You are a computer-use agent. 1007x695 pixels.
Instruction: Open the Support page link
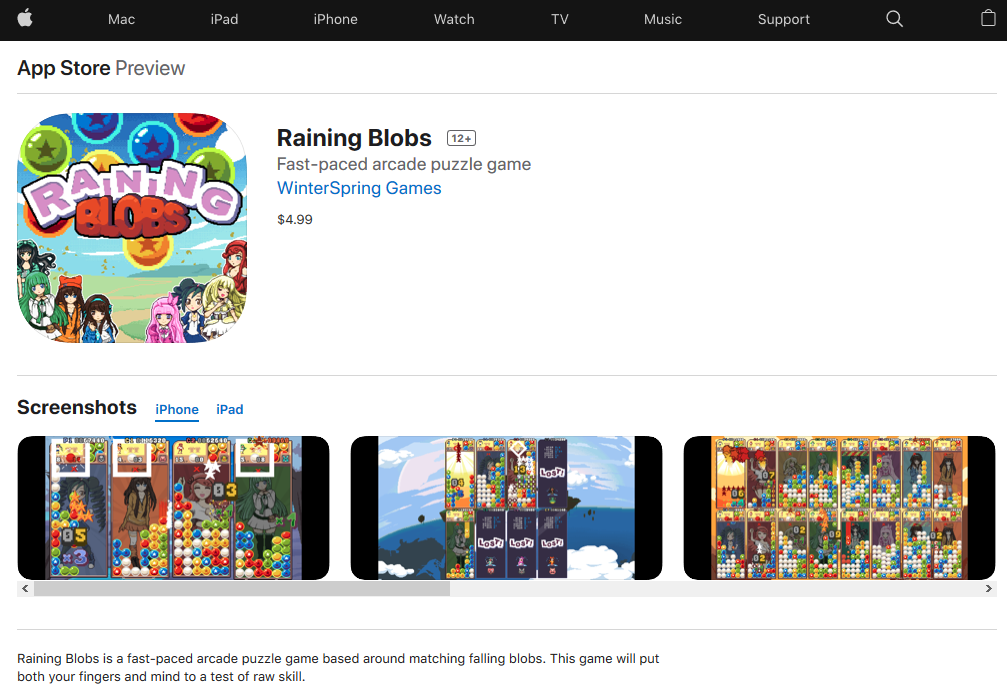784,19
